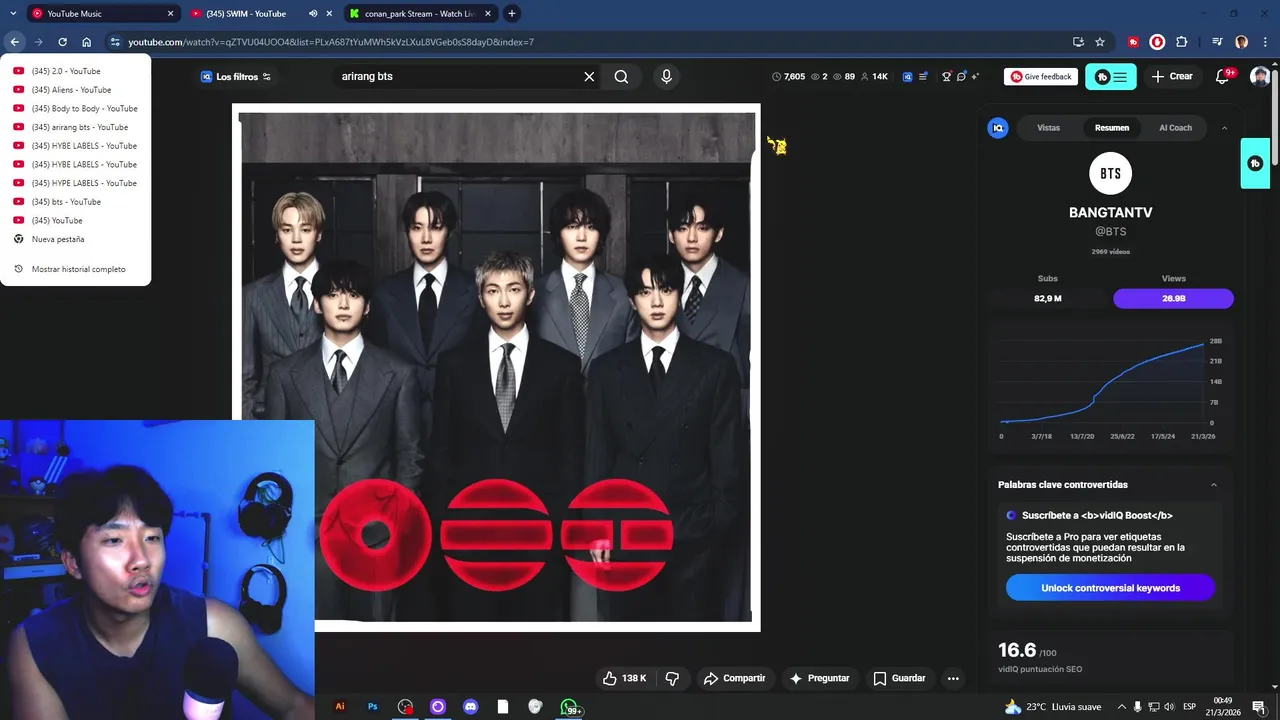Screen dimensions: 1280x720
Task: Open Photoshop from the taskbar
Action: pyautogui.click(x=372, y=707)
